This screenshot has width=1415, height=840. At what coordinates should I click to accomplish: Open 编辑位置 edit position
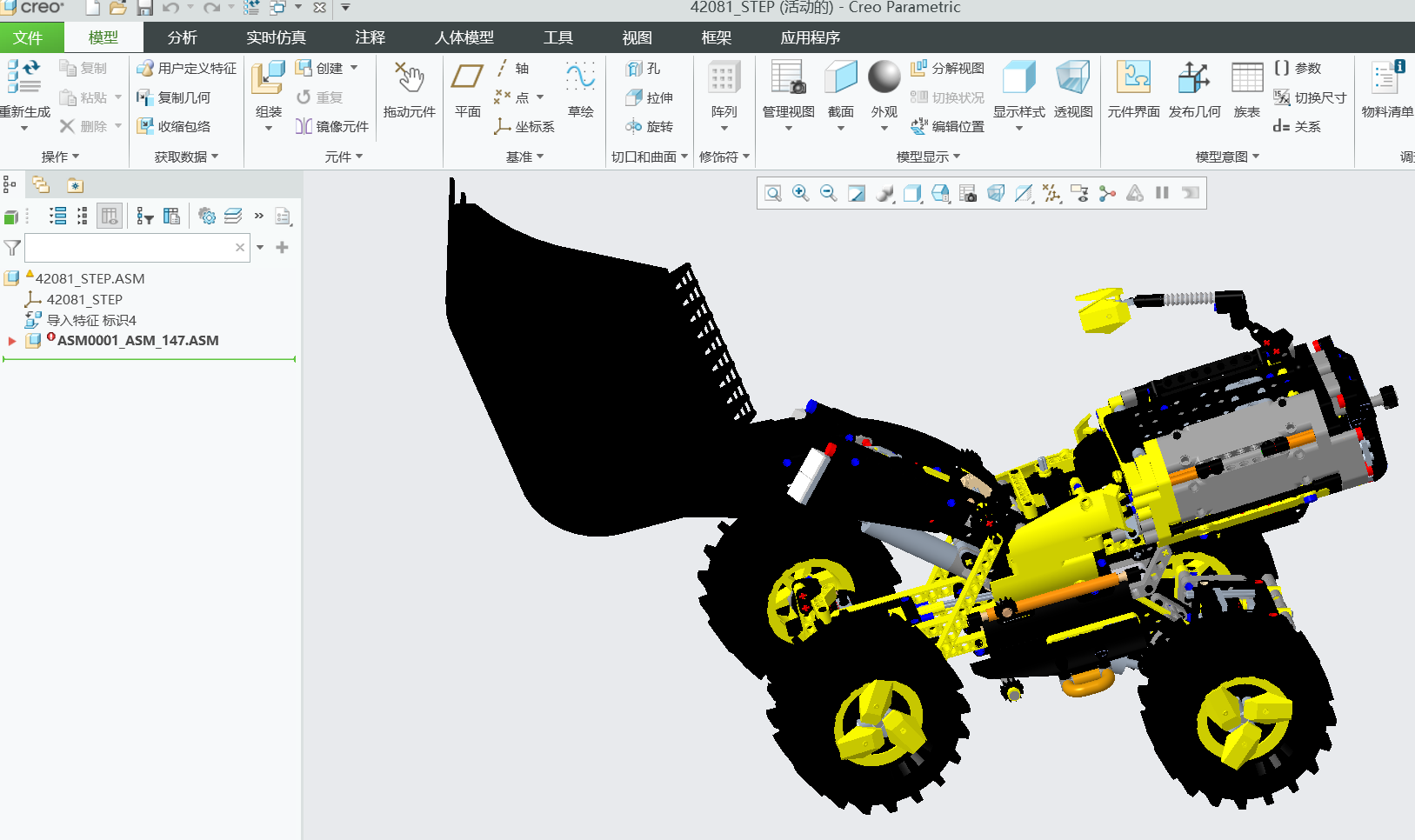(x=947, y=126)
